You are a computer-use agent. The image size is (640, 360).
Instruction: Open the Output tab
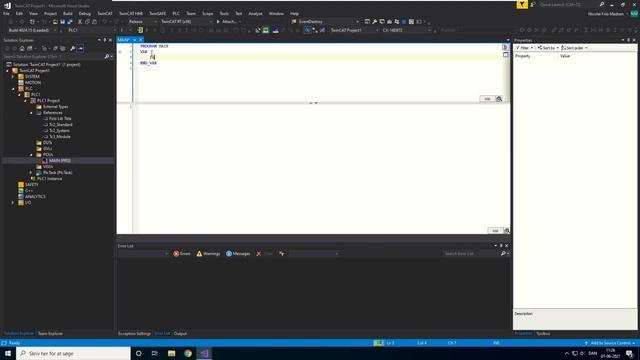tap(180, 333)
